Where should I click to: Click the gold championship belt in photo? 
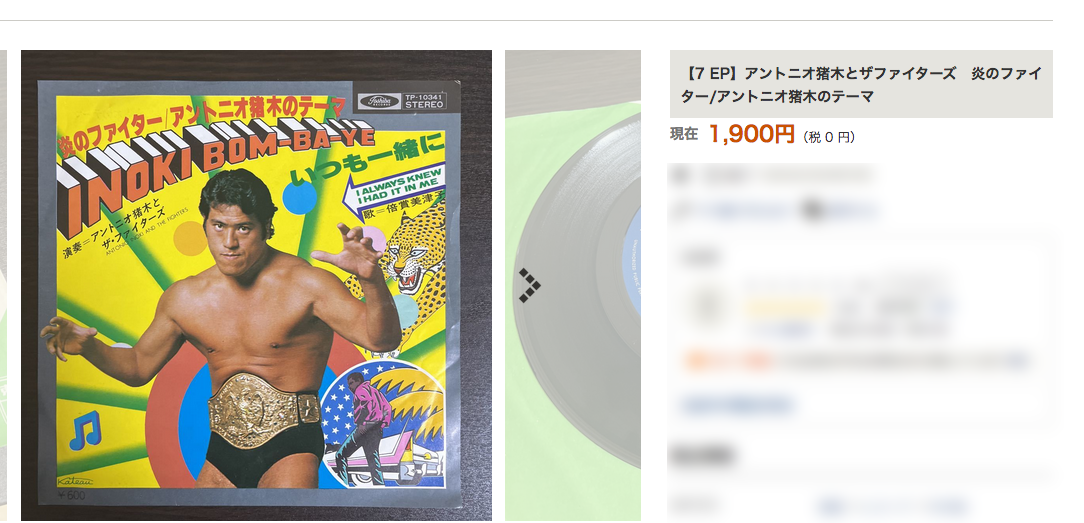tap(263, 410)
